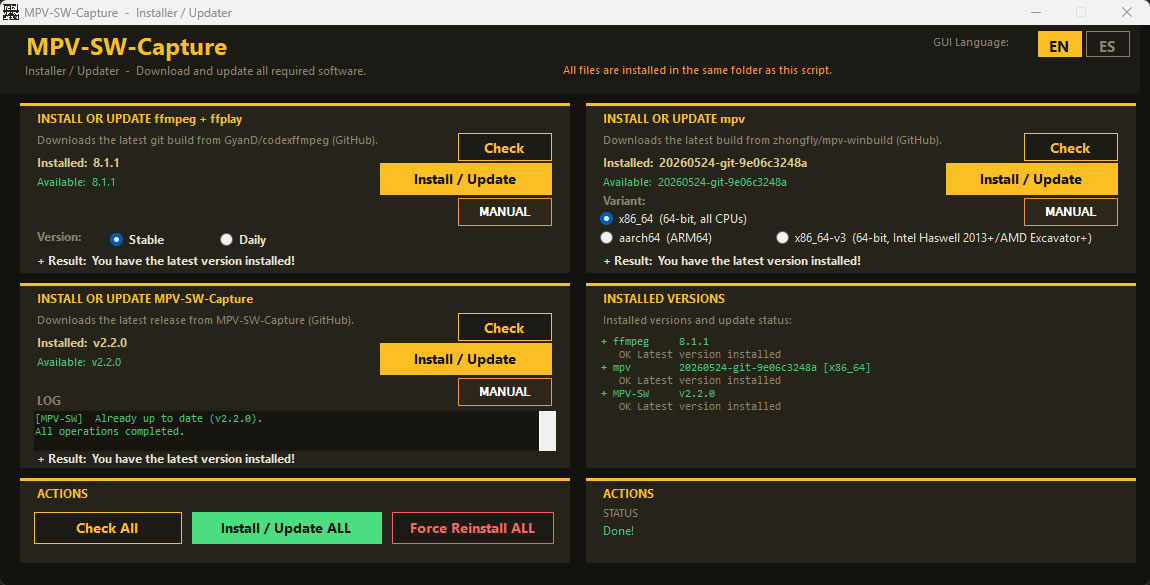Click the MPV-SW-Capture app icon in title bar

[10, 12]
